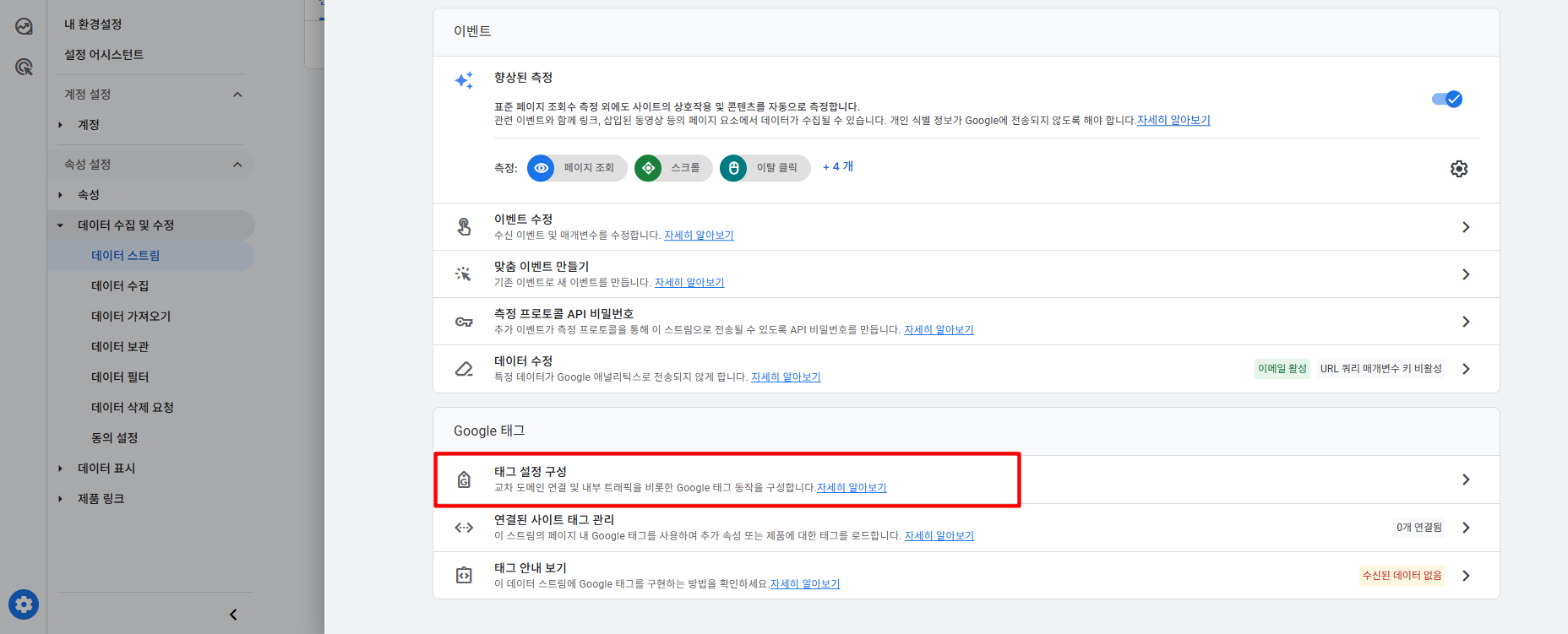1568x634 pixels.
Task: Click the 이벤트 section heading
Action: tap(472, 31)
